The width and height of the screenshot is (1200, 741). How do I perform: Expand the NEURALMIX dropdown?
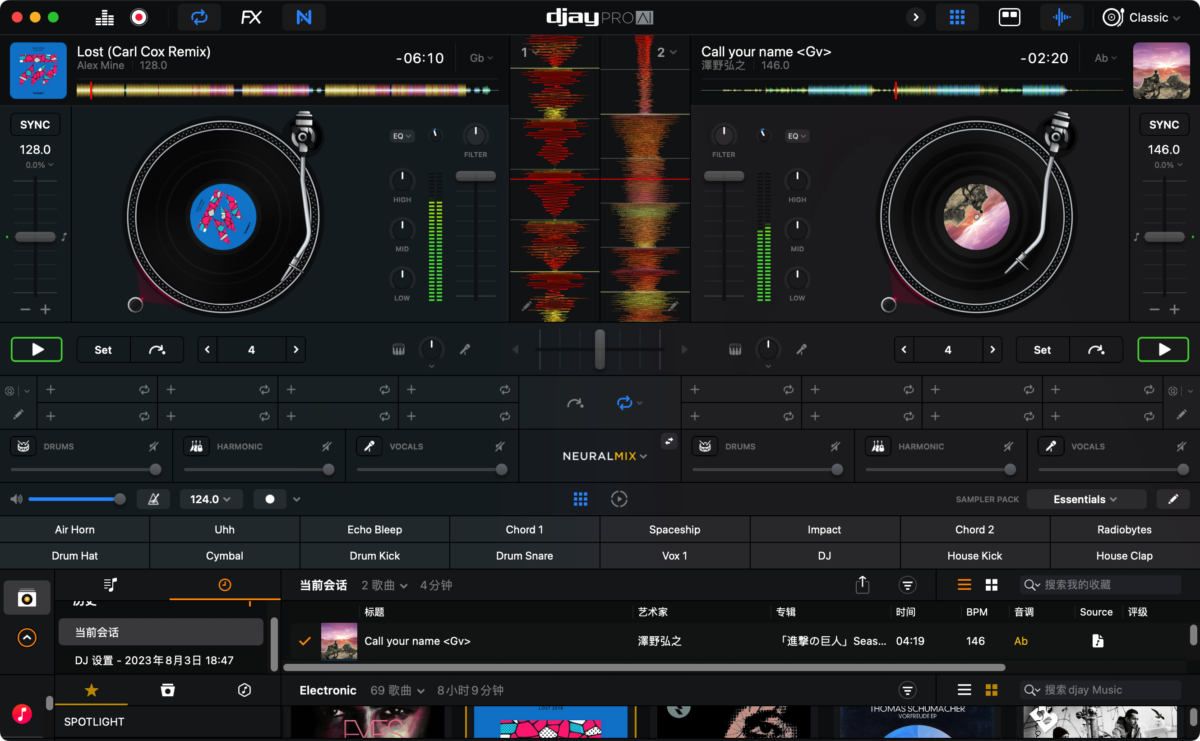tap(604, 456)
